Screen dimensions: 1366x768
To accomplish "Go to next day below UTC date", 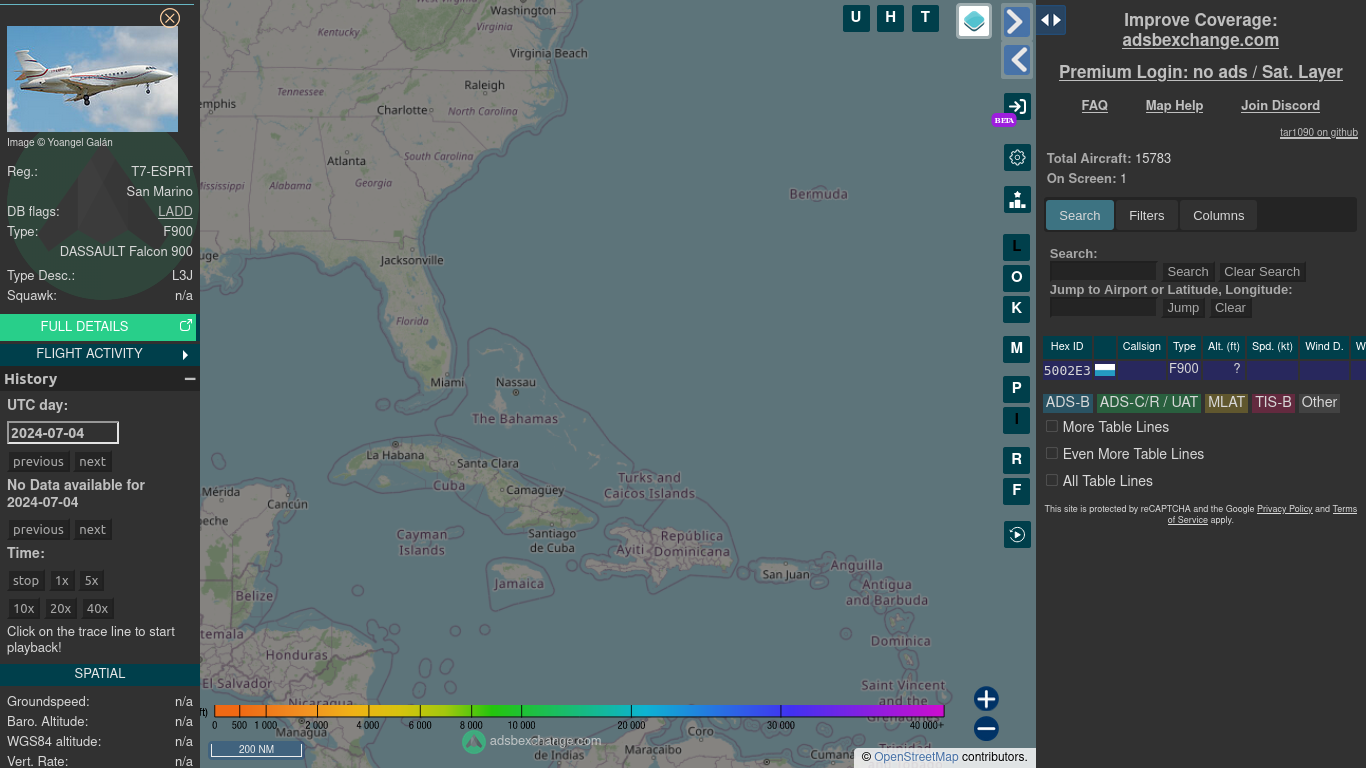I will point(93,462).
